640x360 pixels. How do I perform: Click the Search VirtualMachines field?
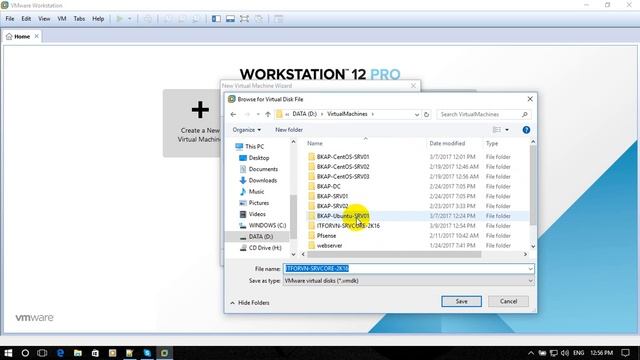483,114
